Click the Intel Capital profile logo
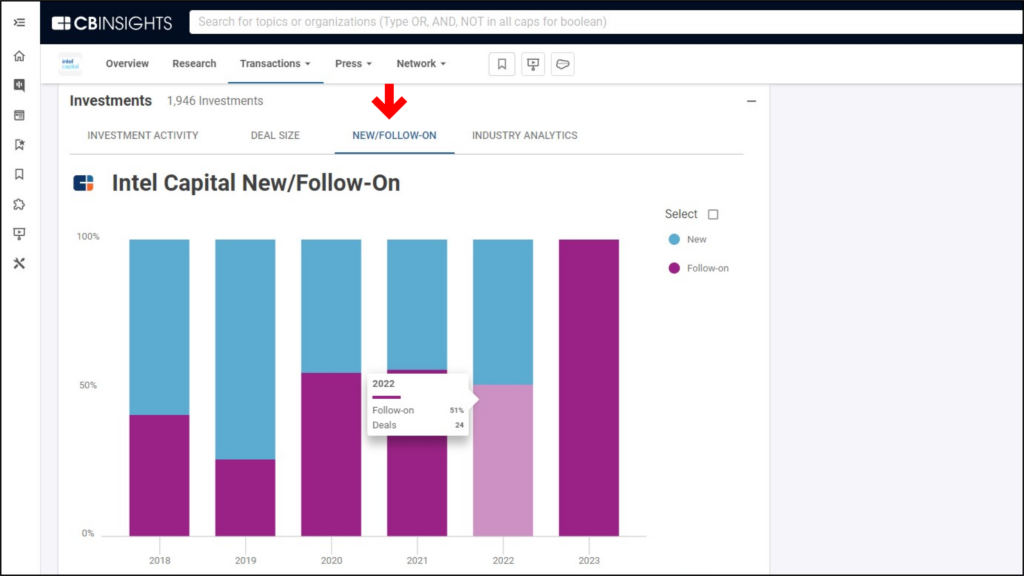This screenshot has height=576, width=1024. point(70,64)
